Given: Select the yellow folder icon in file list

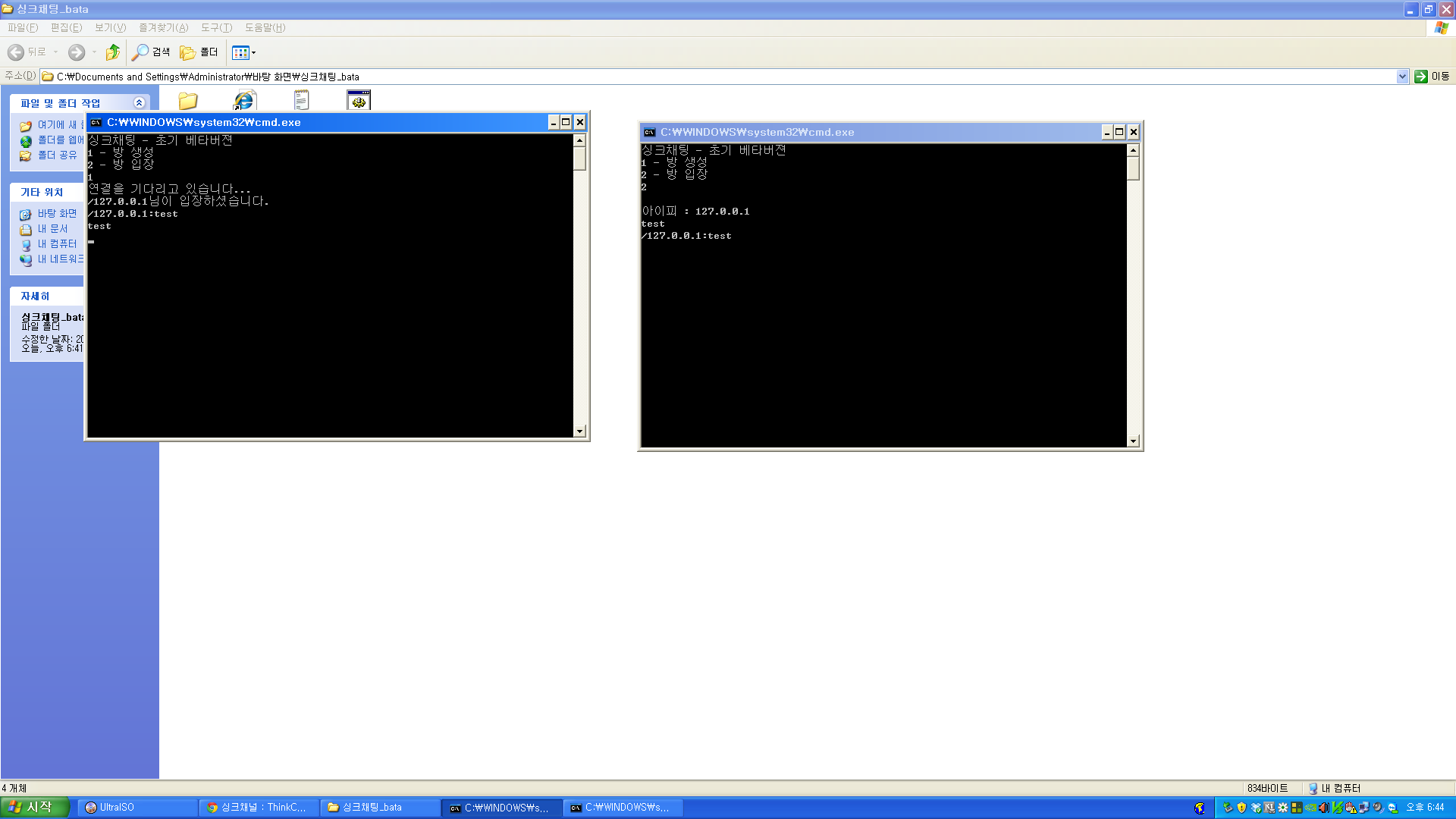Looking at the screenshot, I should click(188, 101).
